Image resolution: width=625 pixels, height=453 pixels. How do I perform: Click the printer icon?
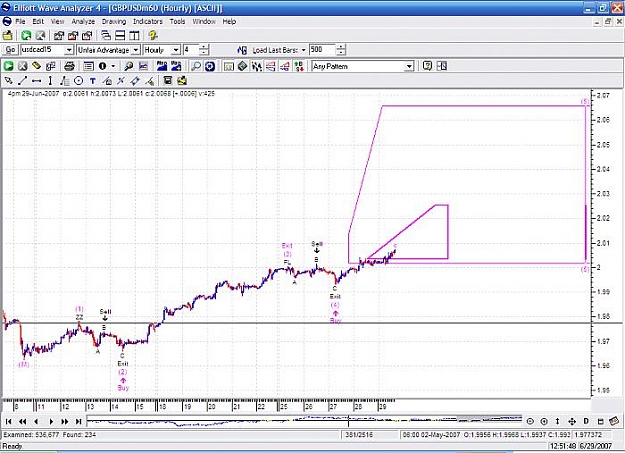tap(69, 66)
